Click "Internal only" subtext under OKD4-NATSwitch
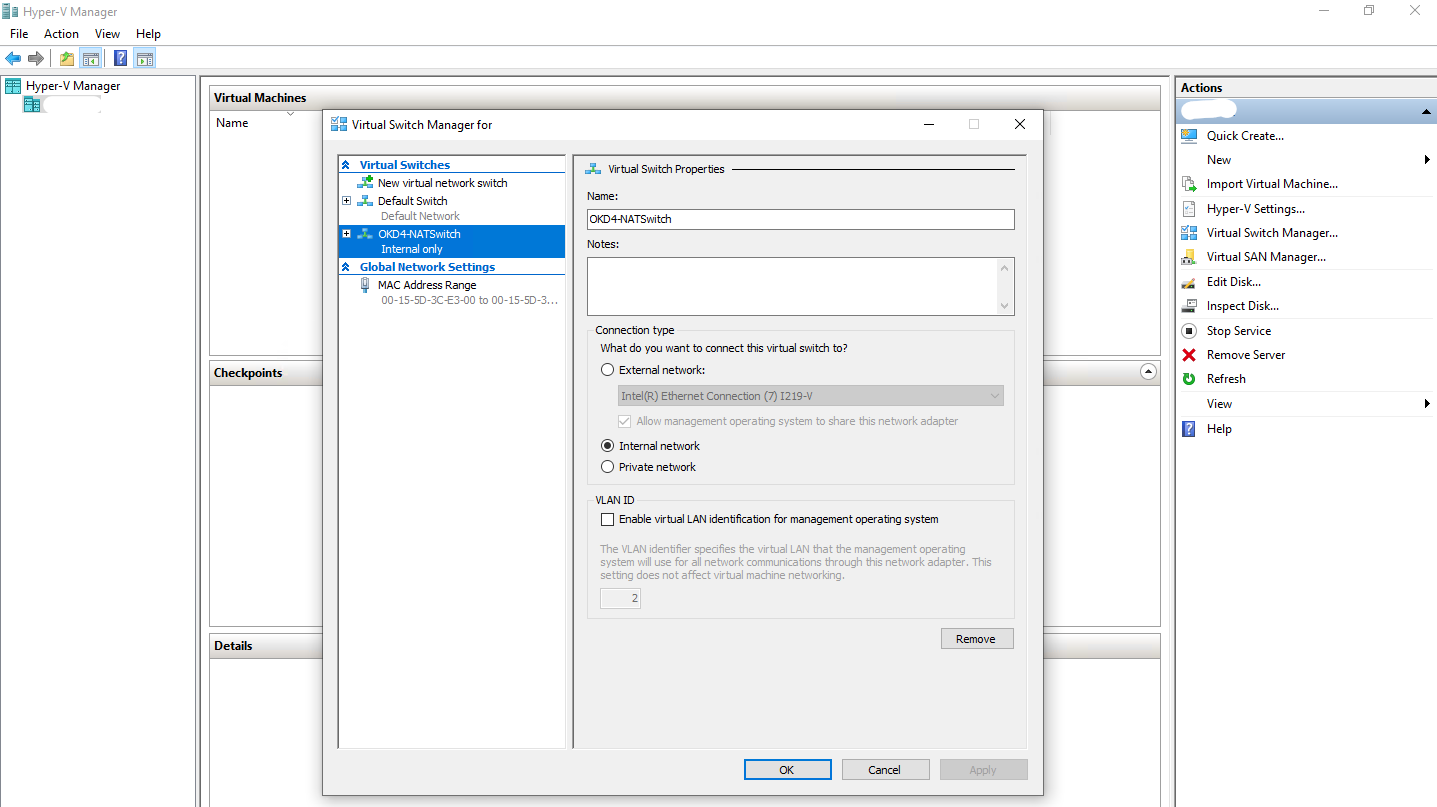 [x=412, y=249]
